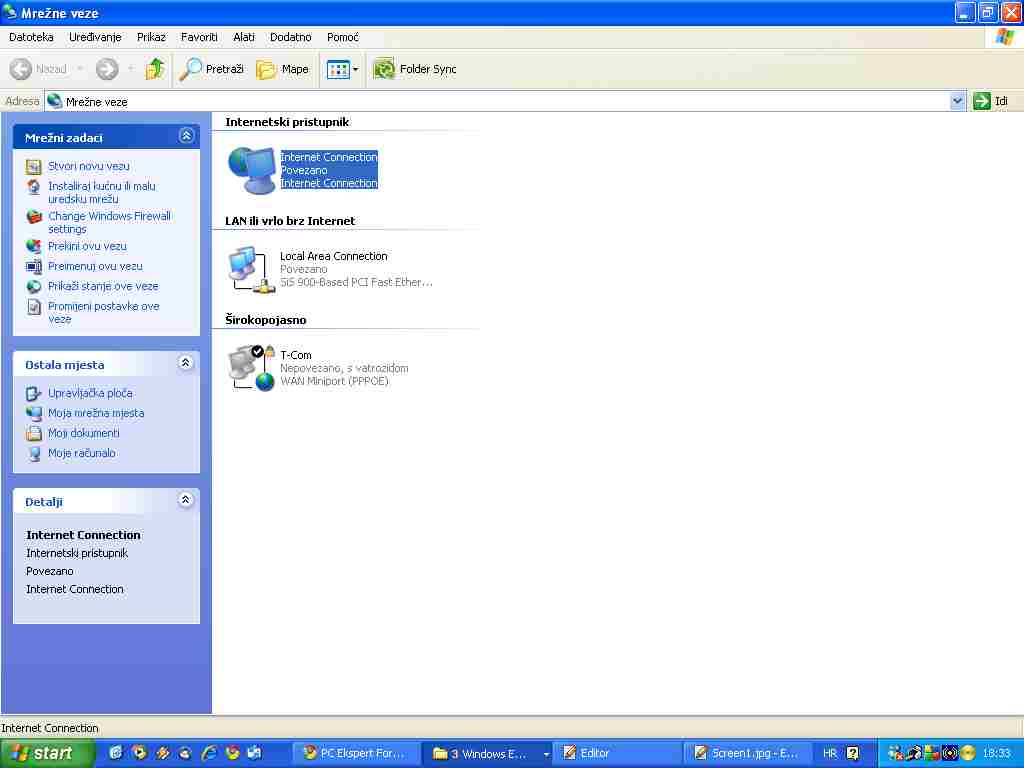Screen dimensions: 1024x768
Task: Click the Stvori novu vezu link
Action: (88, 166)
